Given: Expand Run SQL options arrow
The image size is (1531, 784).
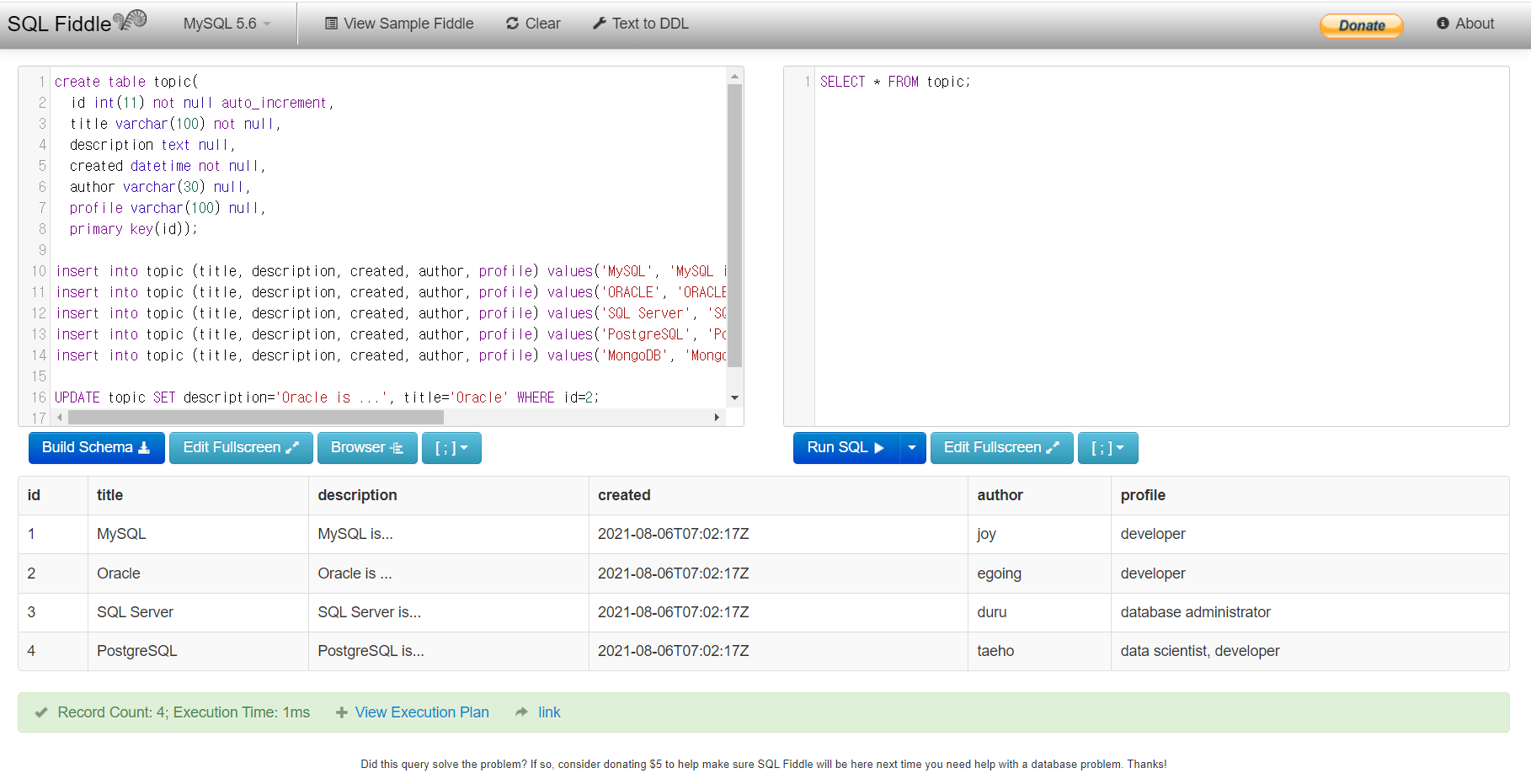Looking at the screenshot, I should point(912,447).
